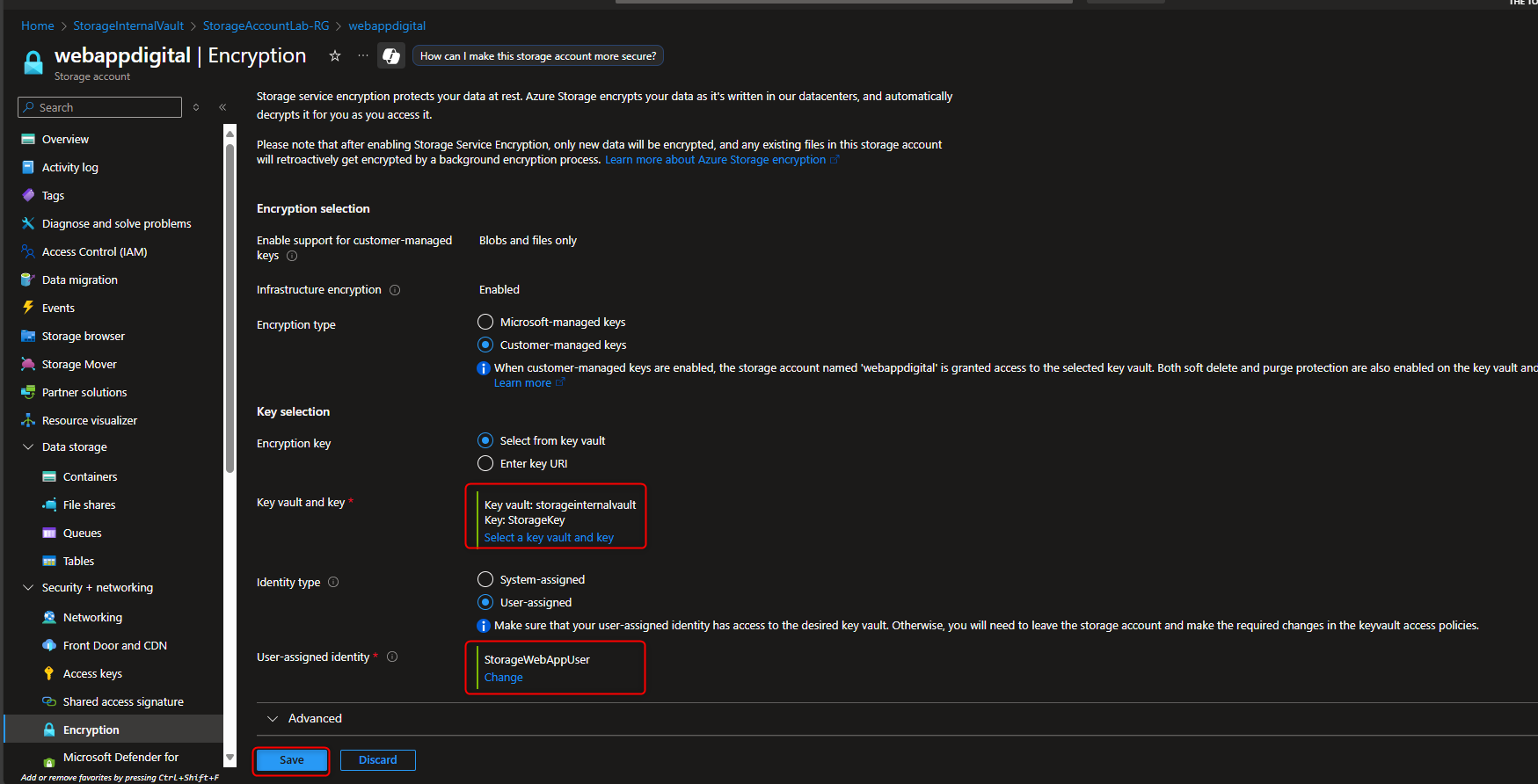This screenshot has height=784, width=1538.
Task: Open Encryption in the sidebar menu
Action: click(x=114, y=730)
